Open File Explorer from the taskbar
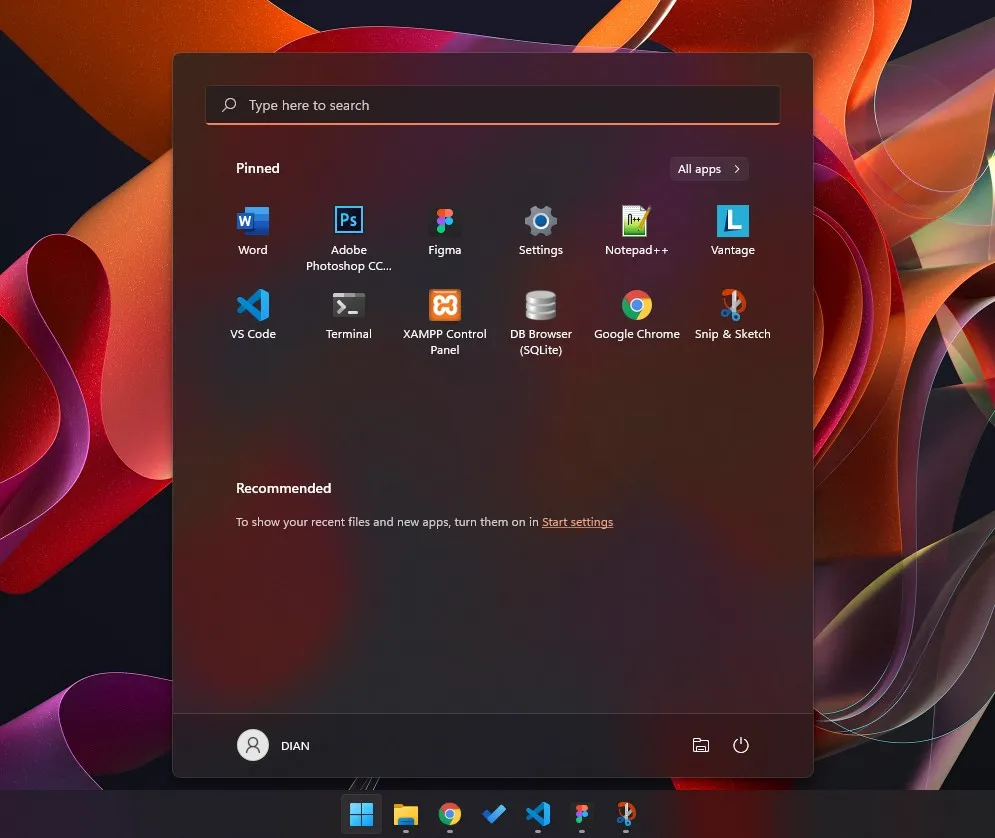This screenshot has height=838, width=995. pyautogui.click(x=405, y=814)
